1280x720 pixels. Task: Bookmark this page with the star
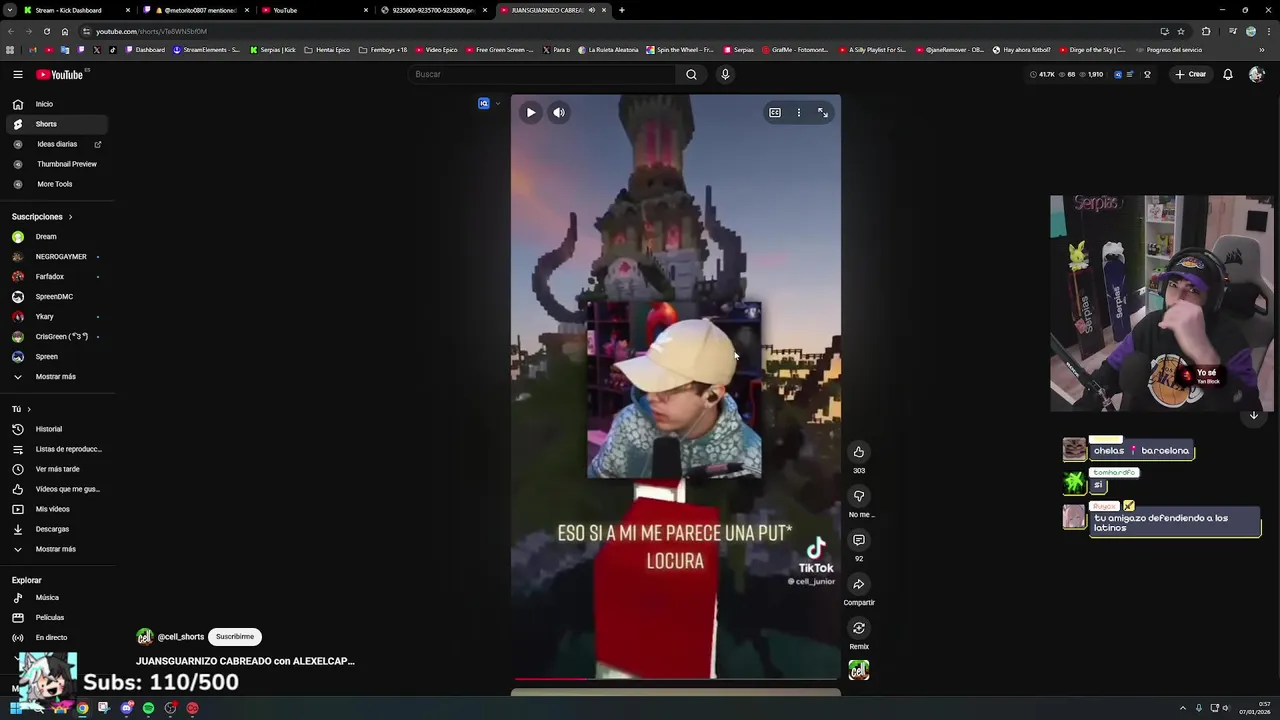tap(1181, 31)
